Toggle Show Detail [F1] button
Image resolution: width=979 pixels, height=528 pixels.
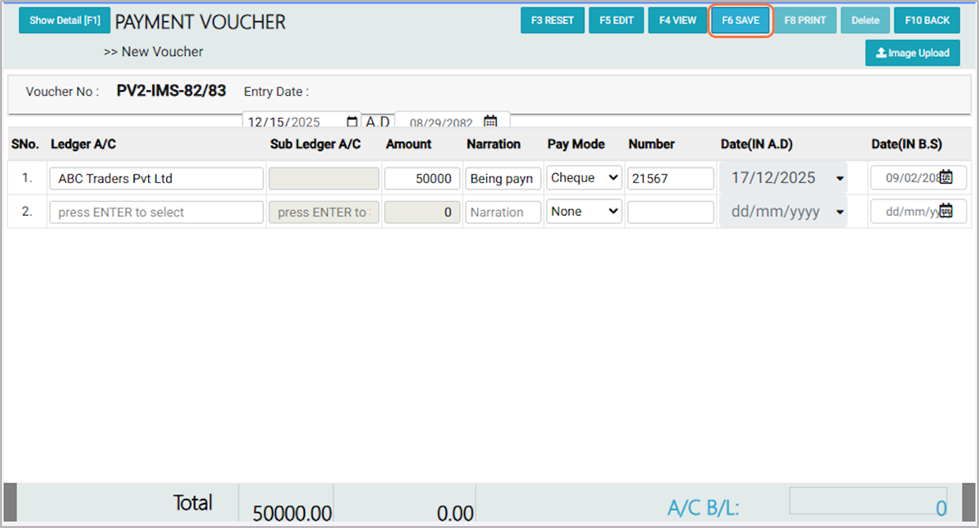[64, 20]
